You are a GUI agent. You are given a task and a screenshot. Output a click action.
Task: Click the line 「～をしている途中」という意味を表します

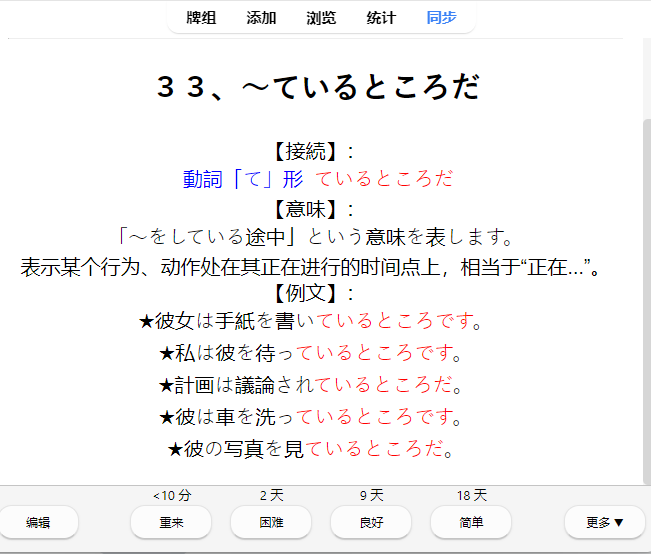coord(316,237)
